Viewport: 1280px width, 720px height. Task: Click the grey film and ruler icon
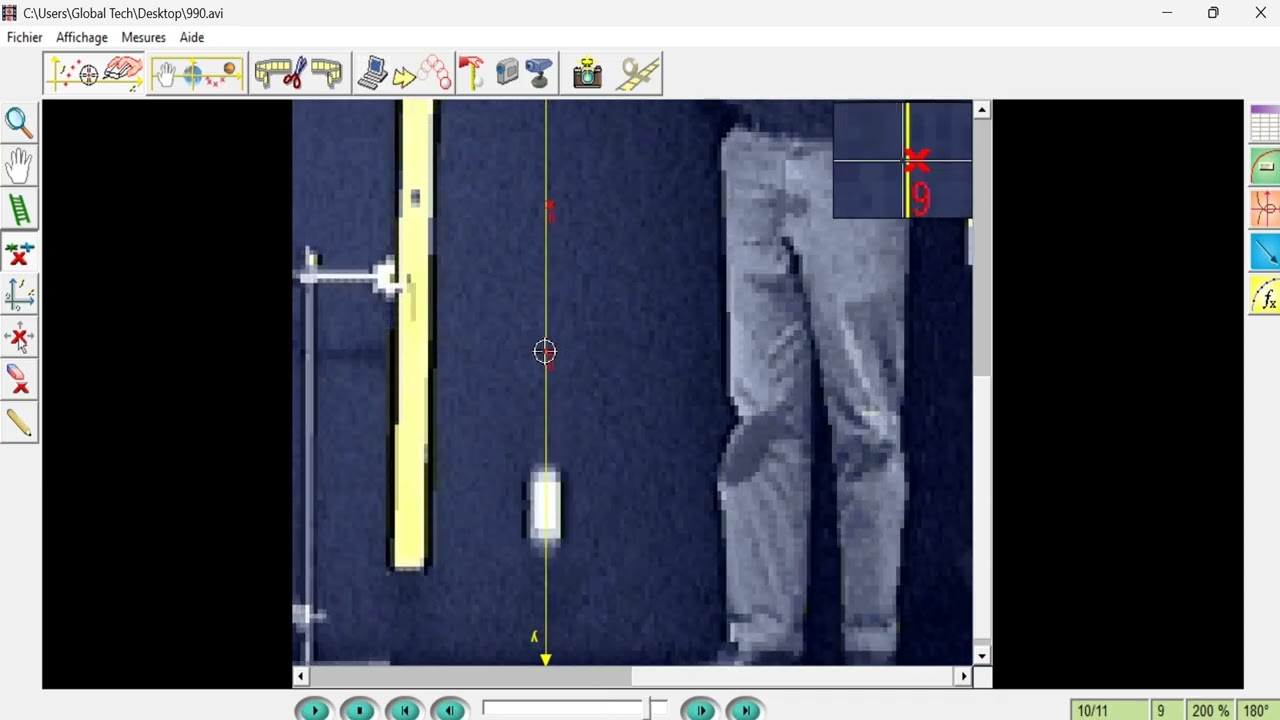click(638, 74)
